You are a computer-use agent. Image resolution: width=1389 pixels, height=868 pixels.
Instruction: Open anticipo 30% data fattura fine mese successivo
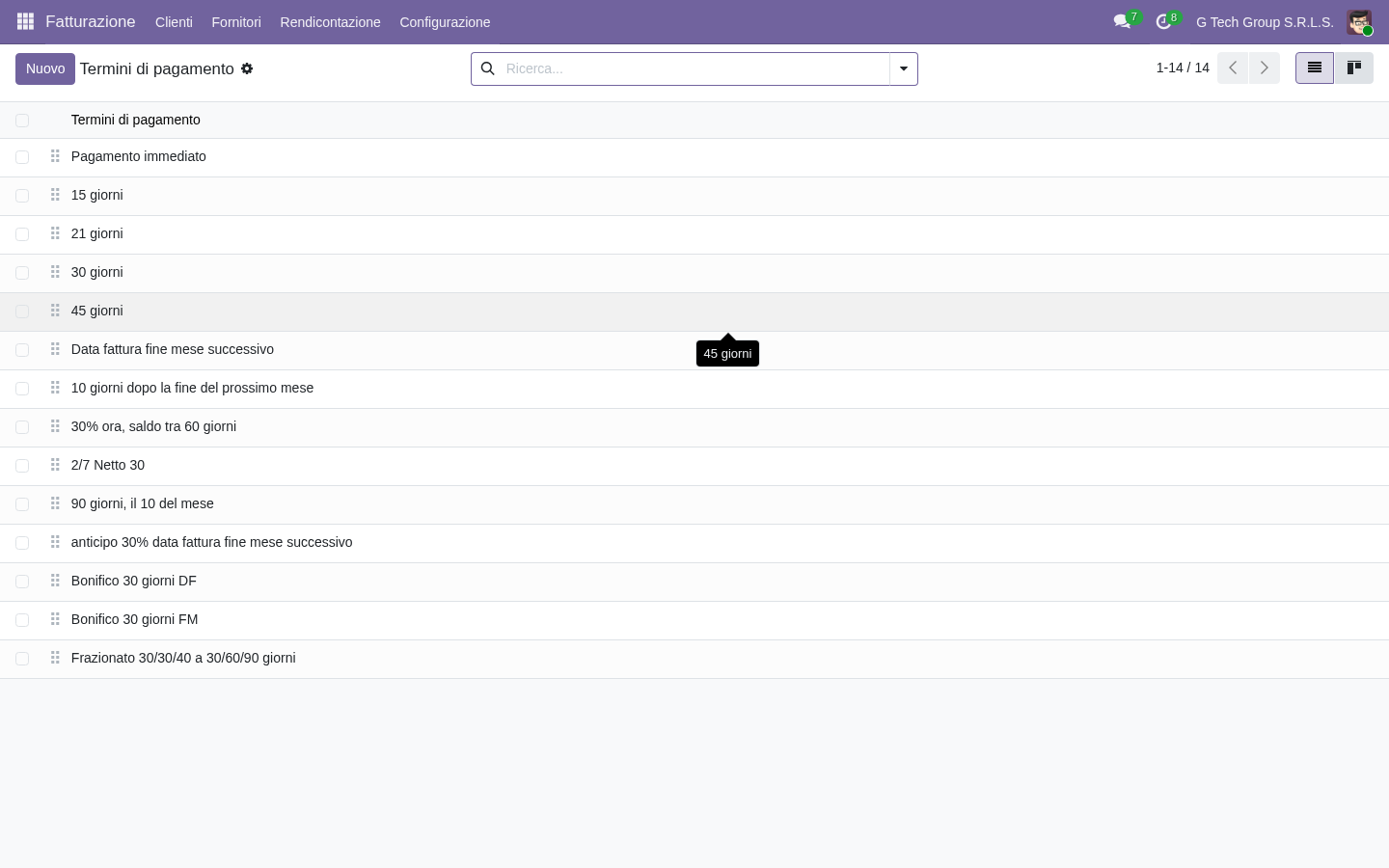pyautogui.click(x=212, y=542)
